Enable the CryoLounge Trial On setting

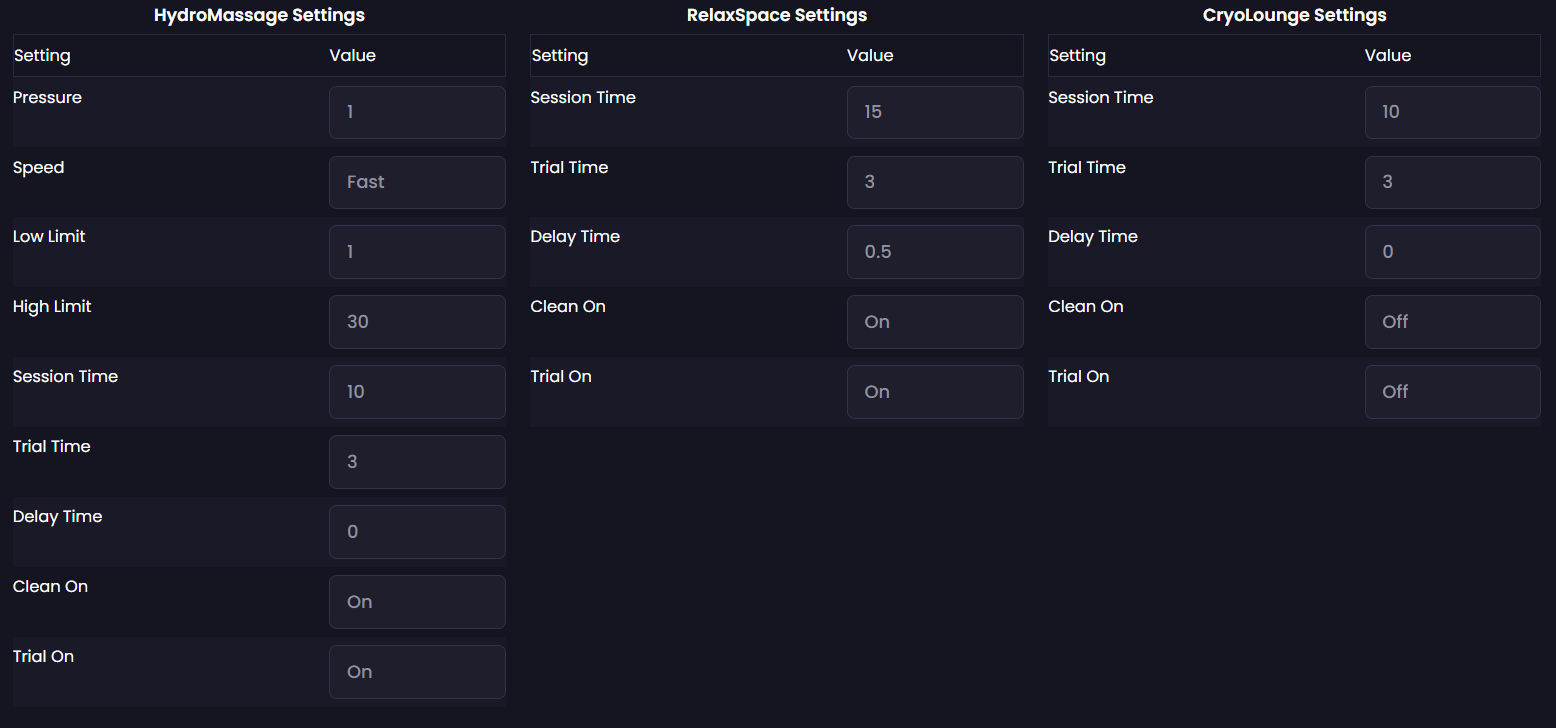1452,392
